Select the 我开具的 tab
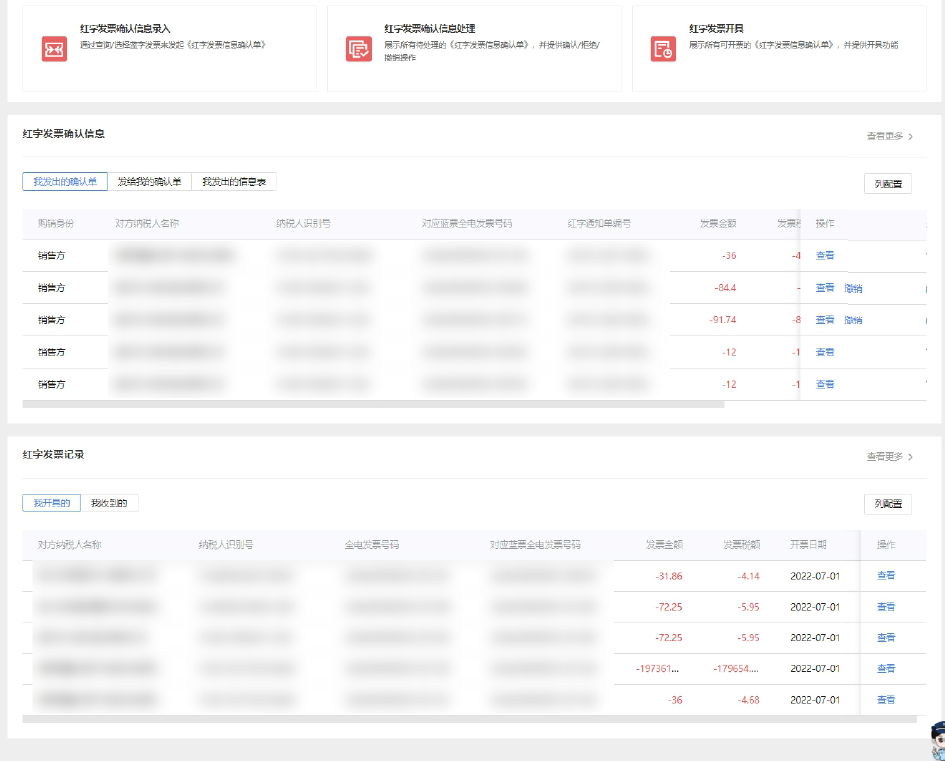The height and width of the screenshot is (761, 945). coord(52,503)
